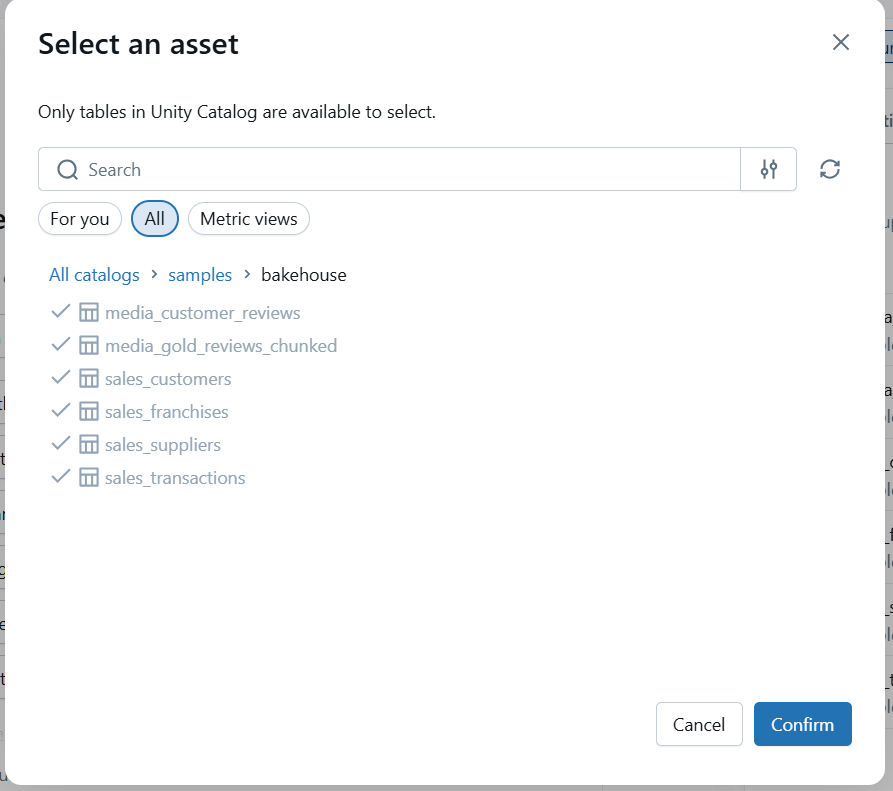Click the table icon beside sales_customers

(x=89, y=378)
